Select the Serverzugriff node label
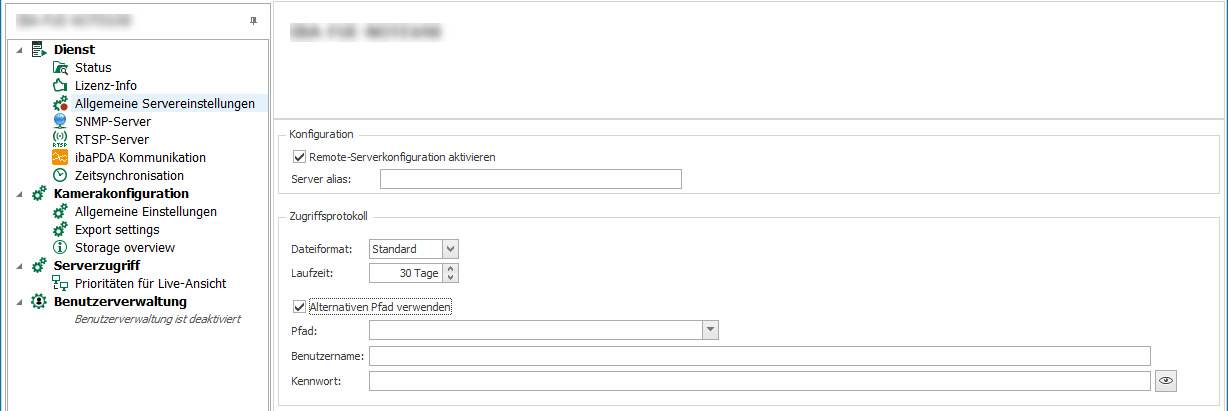1228x411 pixels. (x=96, y=265)
